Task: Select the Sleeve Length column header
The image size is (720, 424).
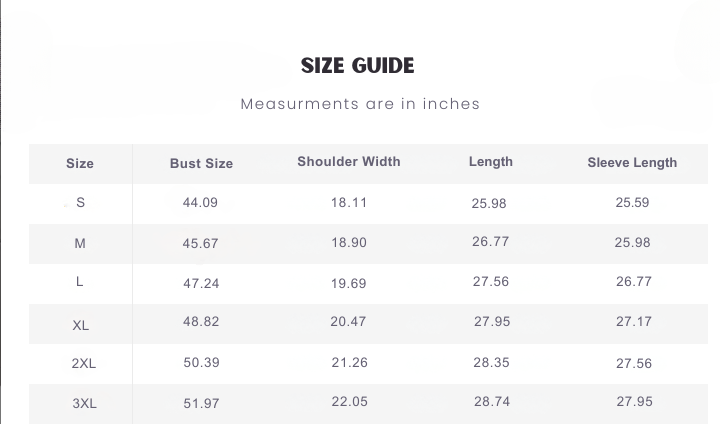Action: (x=632, y=162)
